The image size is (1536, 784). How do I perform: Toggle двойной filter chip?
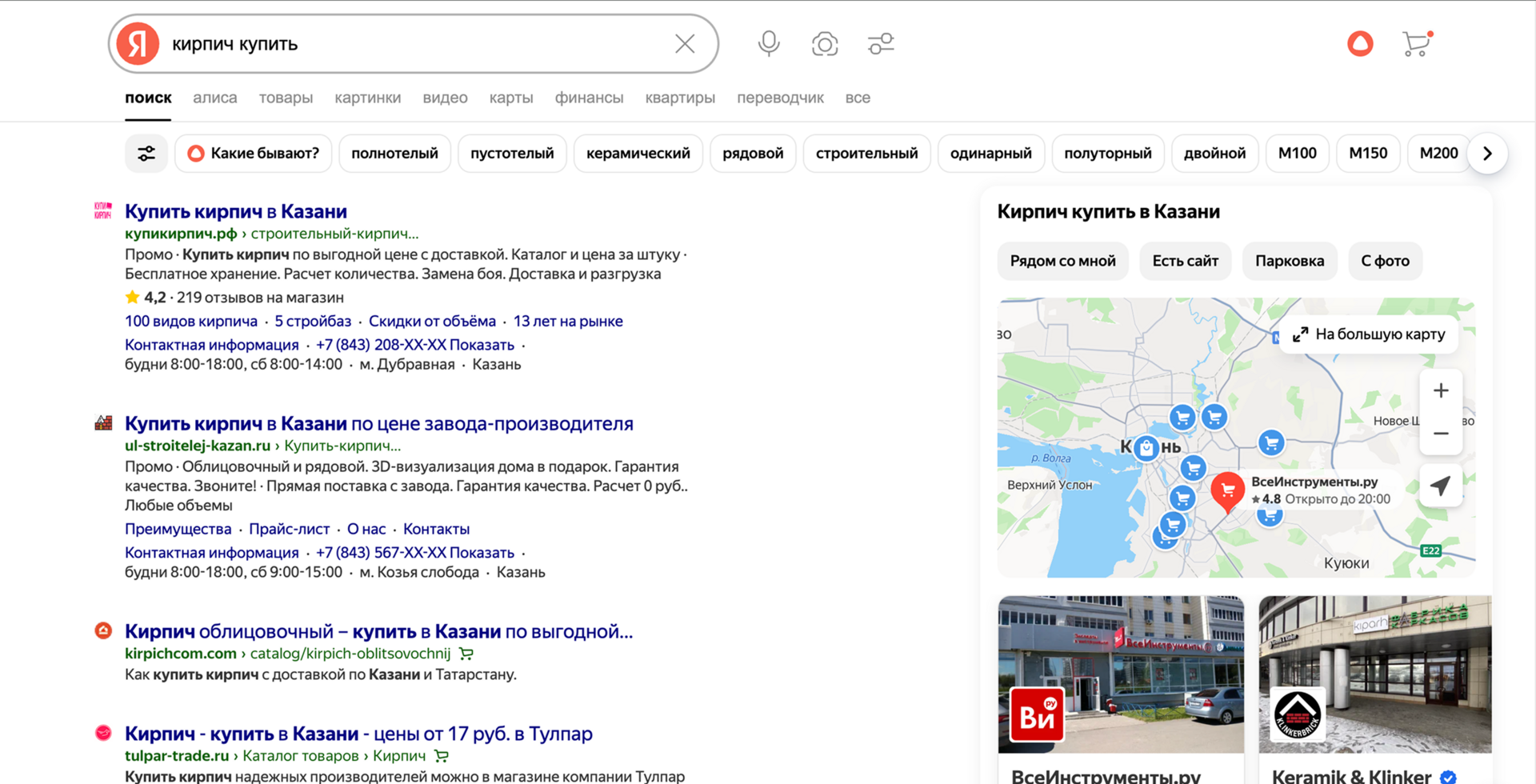click(x=1214, y=154)
